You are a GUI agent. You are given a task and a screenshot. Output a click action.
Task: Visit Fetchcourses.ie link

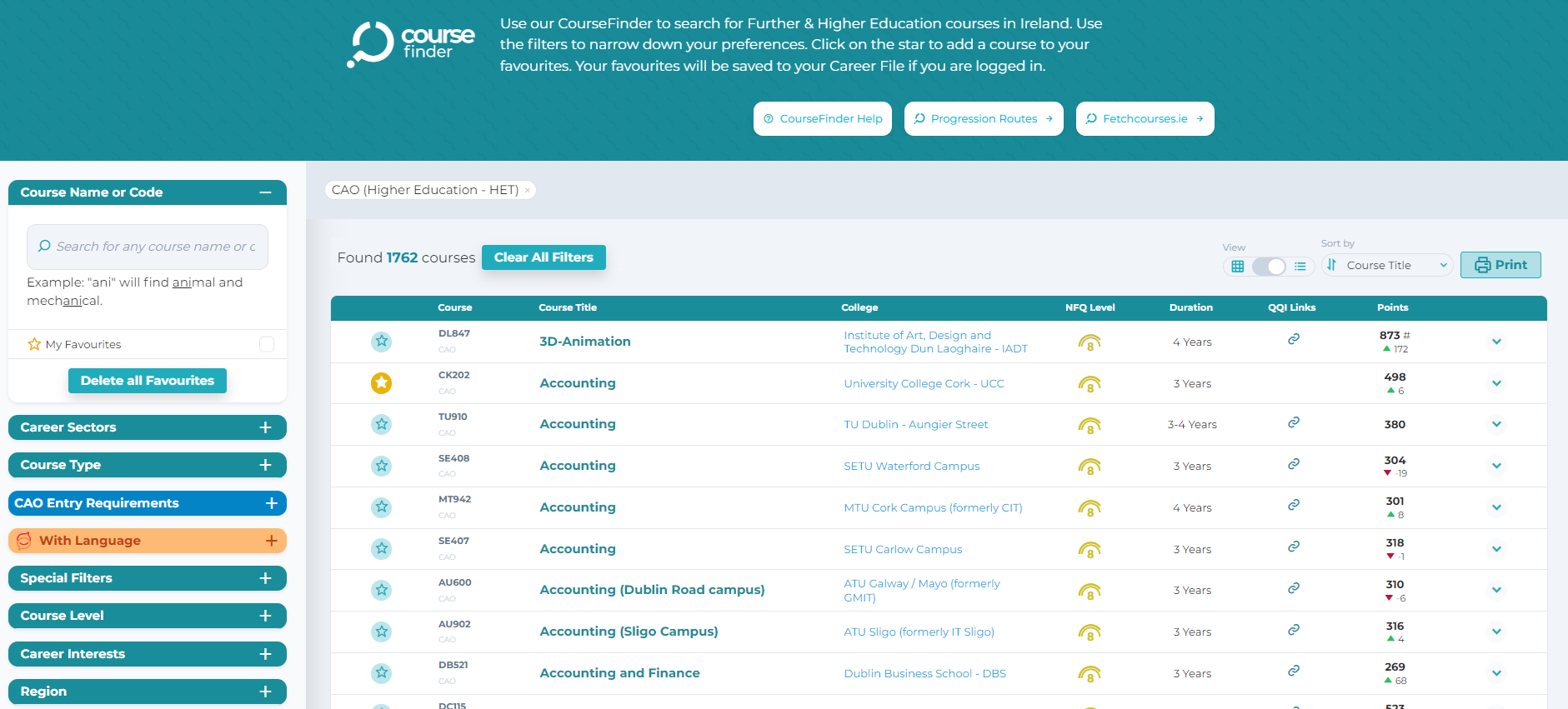click(x=1145, y=118)
